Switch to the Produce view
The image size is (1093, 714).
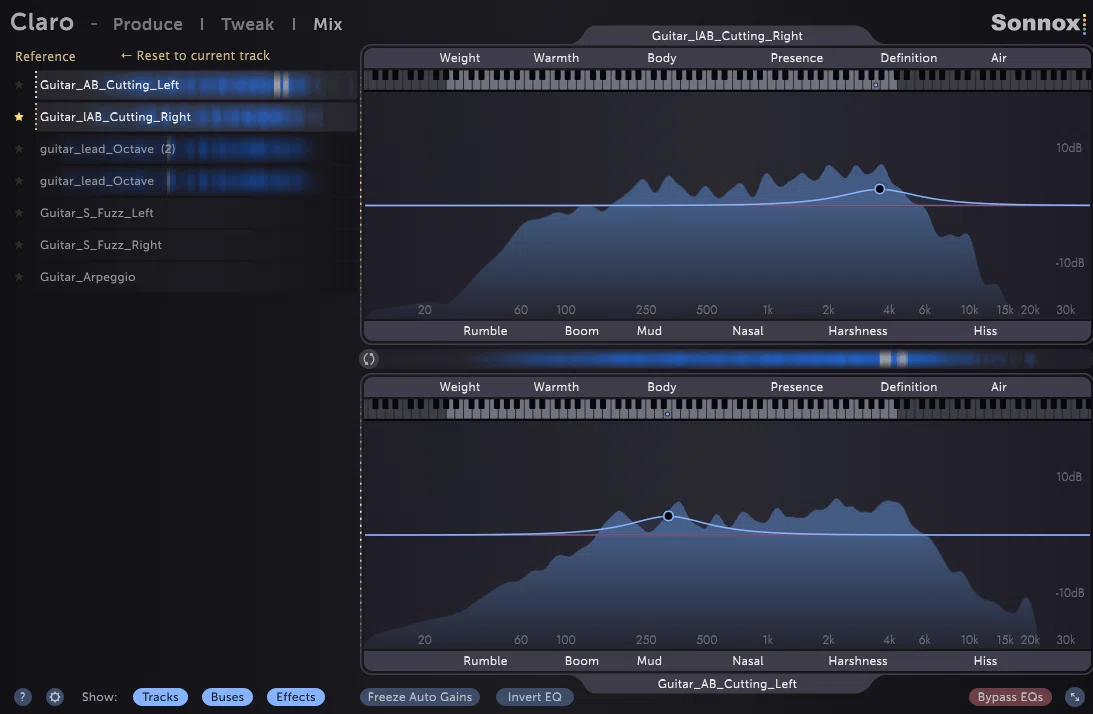(148, 24)
